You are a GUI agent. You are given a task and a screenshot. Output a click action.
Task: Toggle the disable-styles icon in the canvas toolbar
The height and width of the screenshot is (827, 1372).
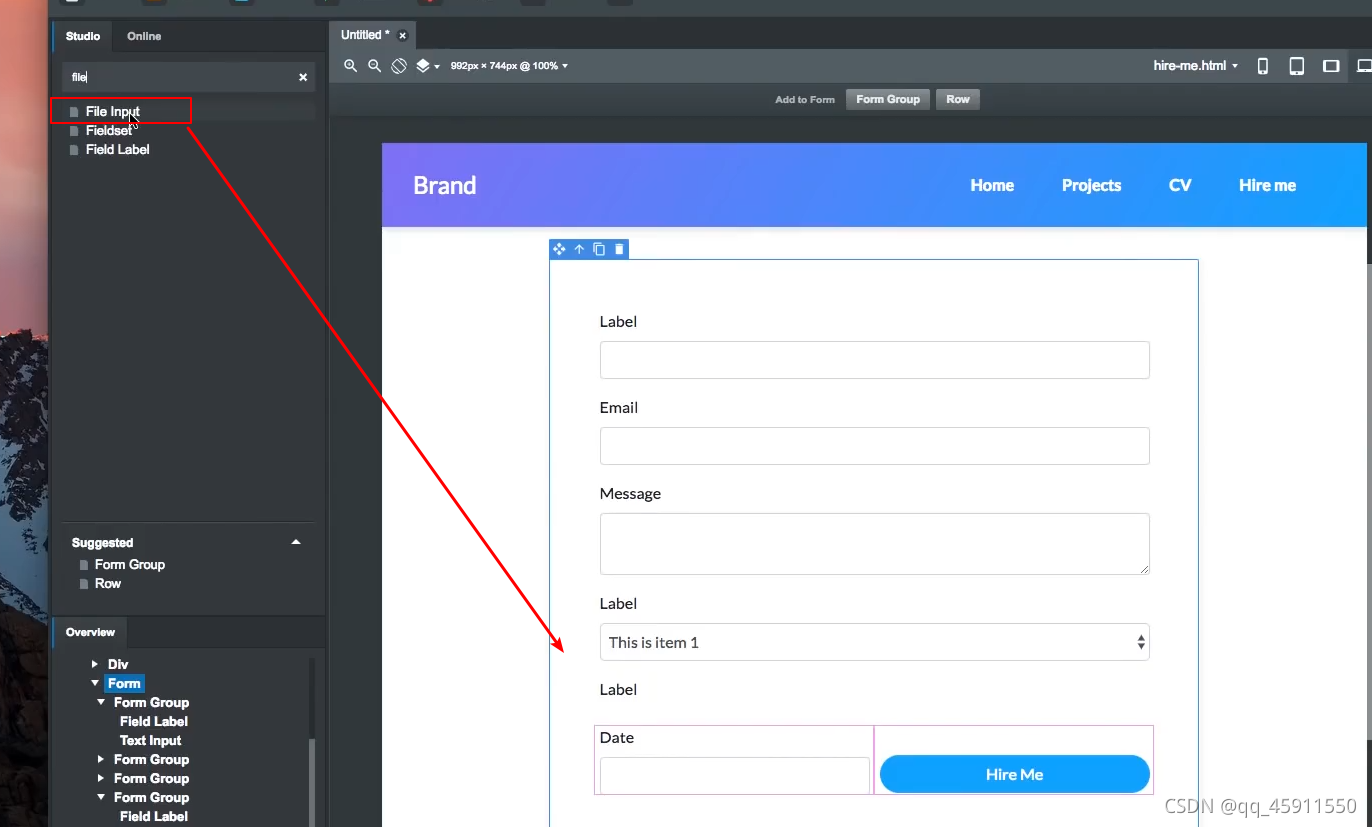[399, 65]
